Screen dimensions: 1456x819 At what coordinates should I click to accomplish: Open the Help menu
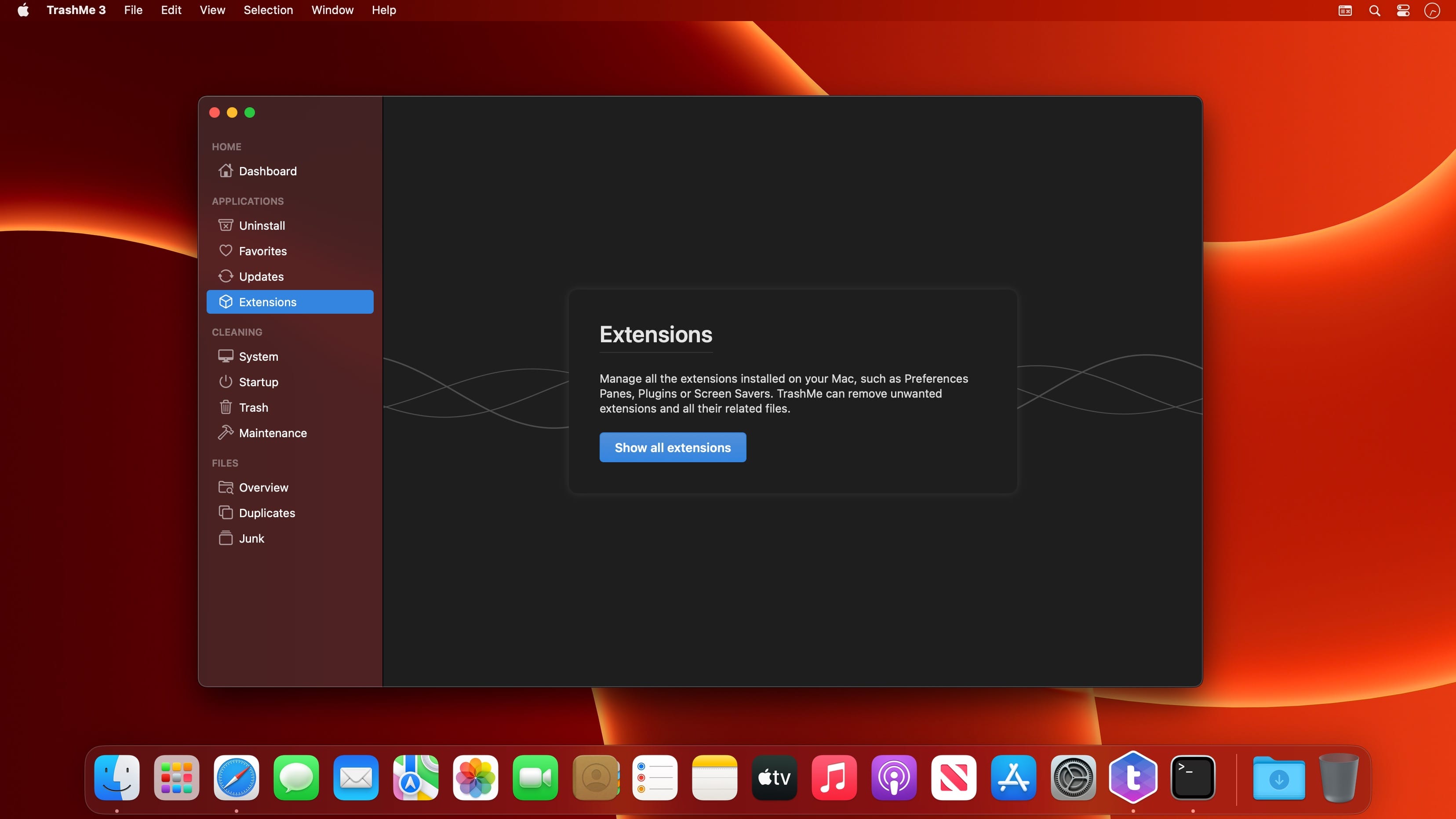384,10
